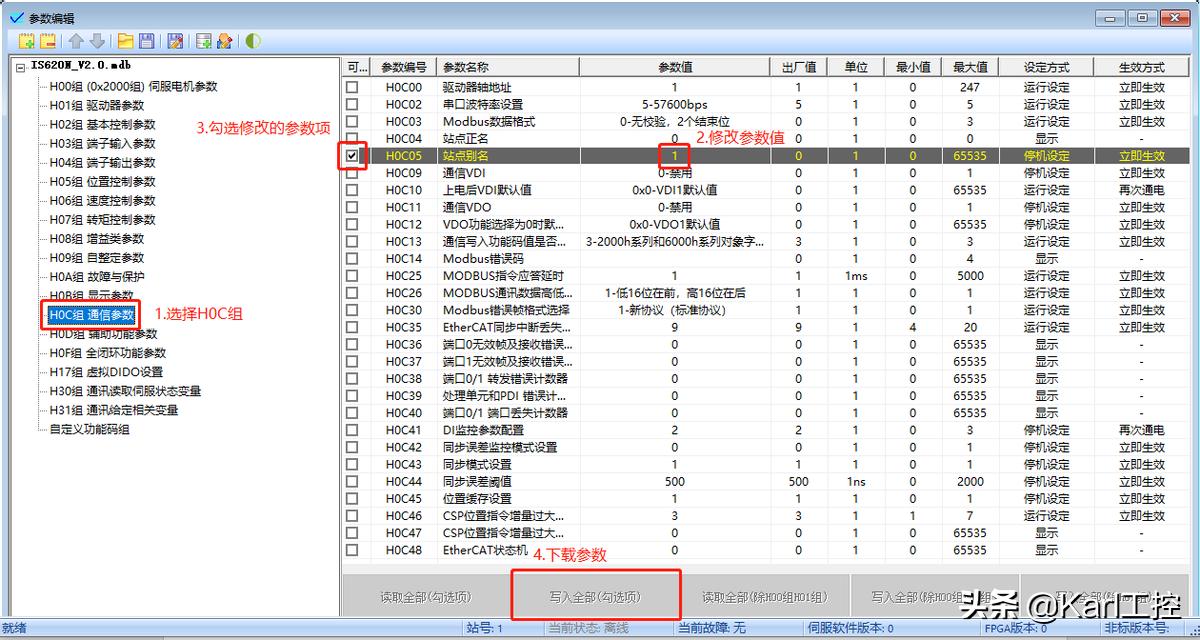The height and width of the screenshot is (640, 1200).
Task: Select H0C组 通信参数 tree node
Action: point(91,314)
